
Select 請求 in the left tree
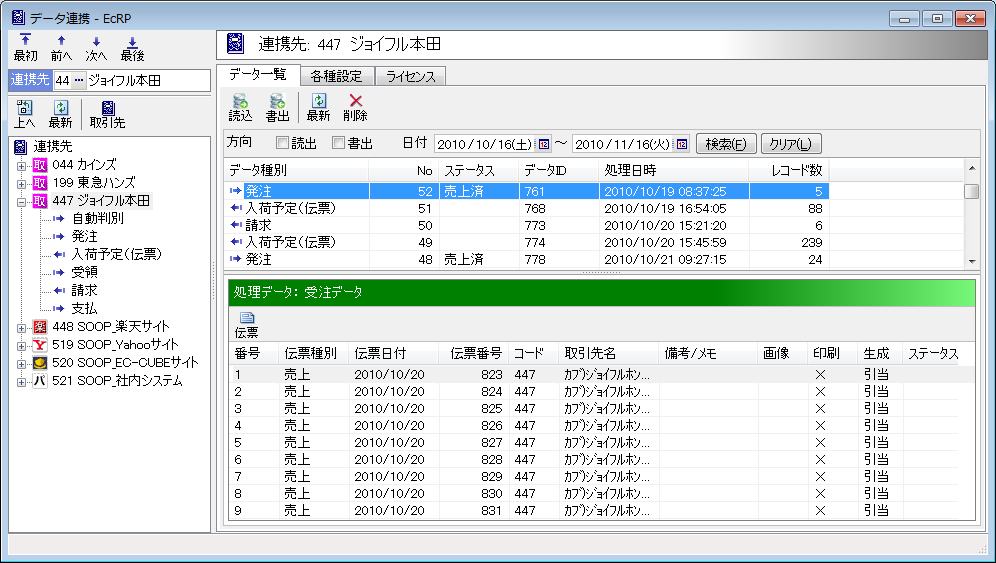coord(84,290)
